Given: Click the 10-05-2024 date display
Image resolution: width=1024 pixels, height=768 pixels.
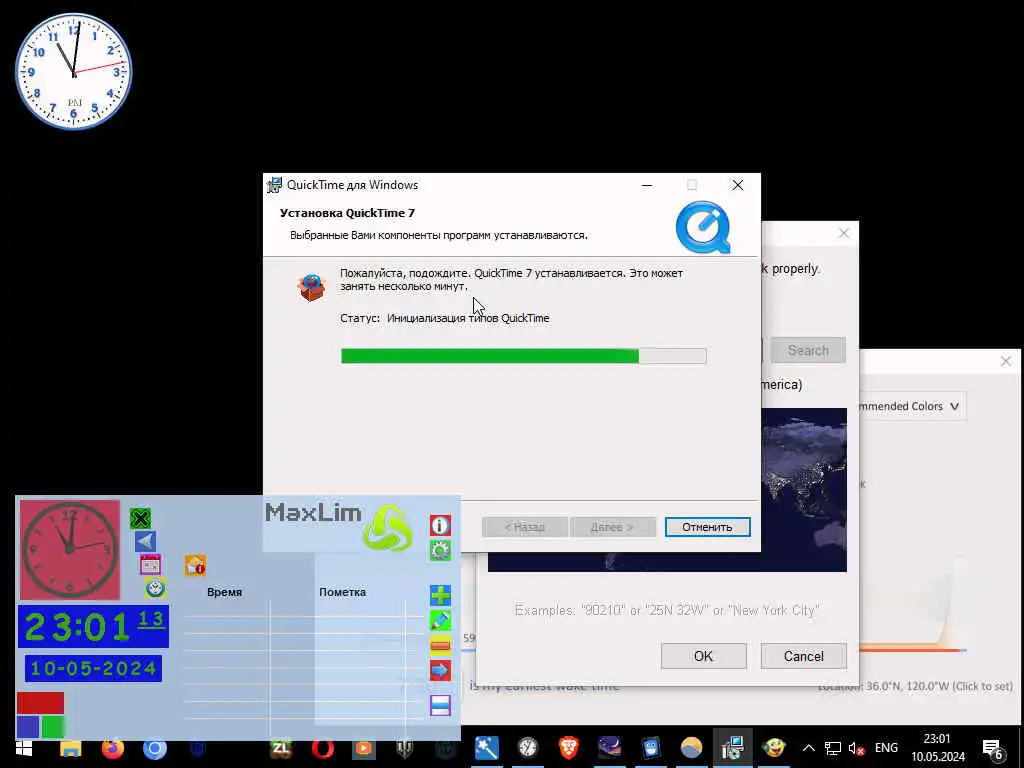Looking at the screenshot, I should 93,669.
